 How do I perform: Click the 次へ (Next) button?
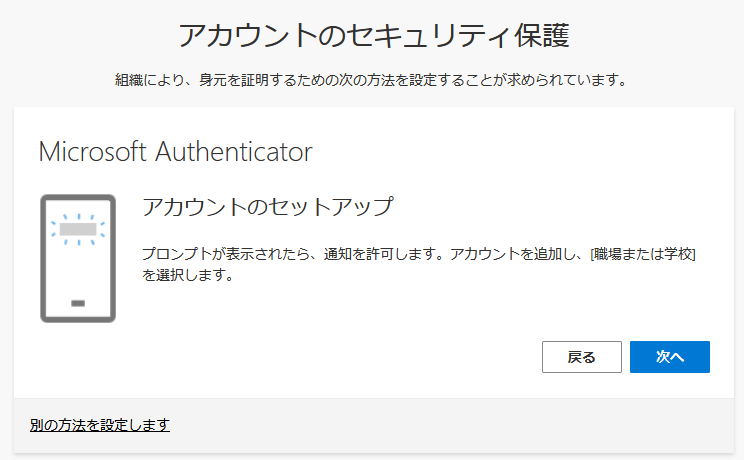point(669,357)
